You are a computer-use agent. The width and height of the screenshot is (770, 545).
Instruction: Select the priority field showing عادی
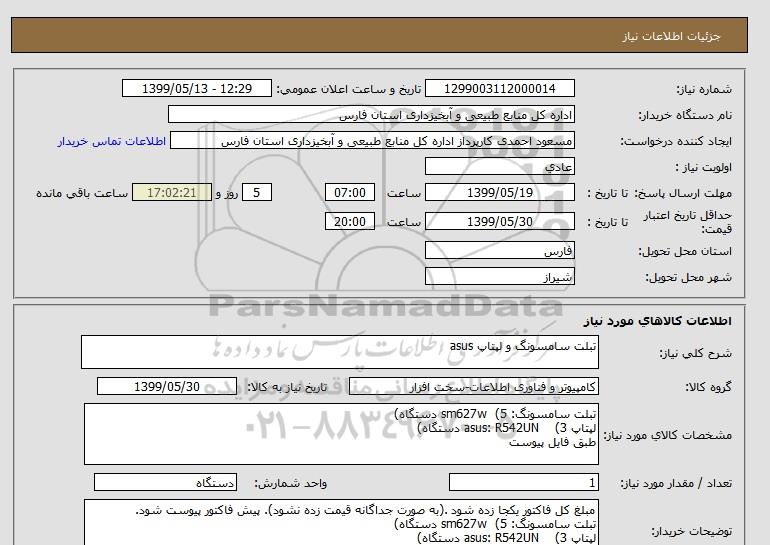coord(499,167)
